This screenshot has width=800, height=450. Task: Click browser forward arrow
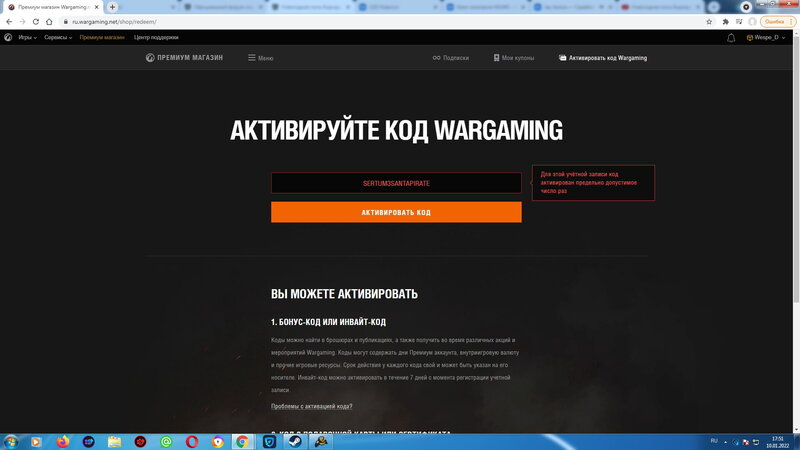(x=22, y=22)
